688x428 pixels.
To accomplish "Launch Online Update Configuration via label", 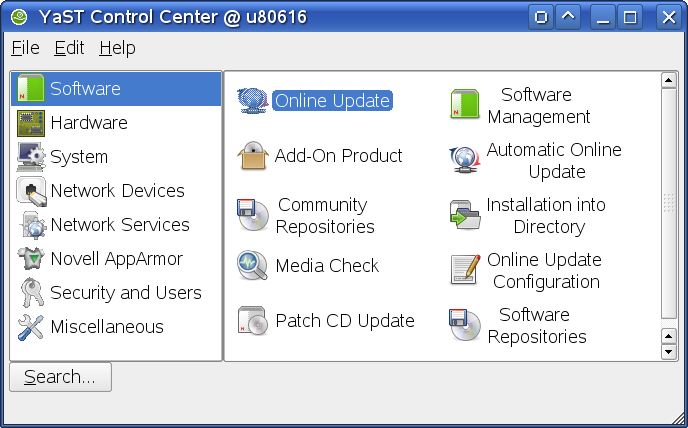I will point(545,271).
